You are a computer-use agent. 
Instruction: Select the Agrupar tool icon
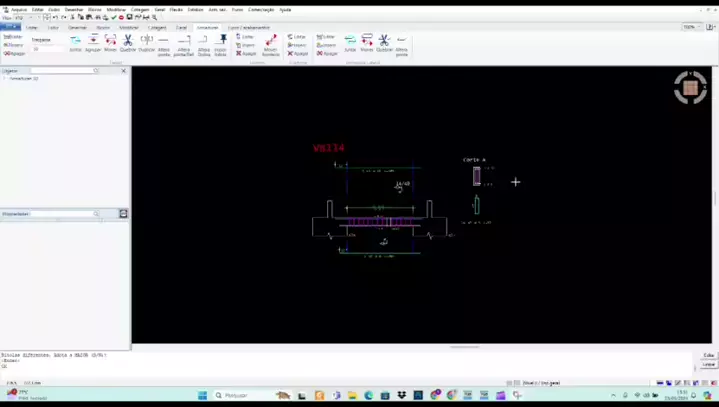coord(93,42)
